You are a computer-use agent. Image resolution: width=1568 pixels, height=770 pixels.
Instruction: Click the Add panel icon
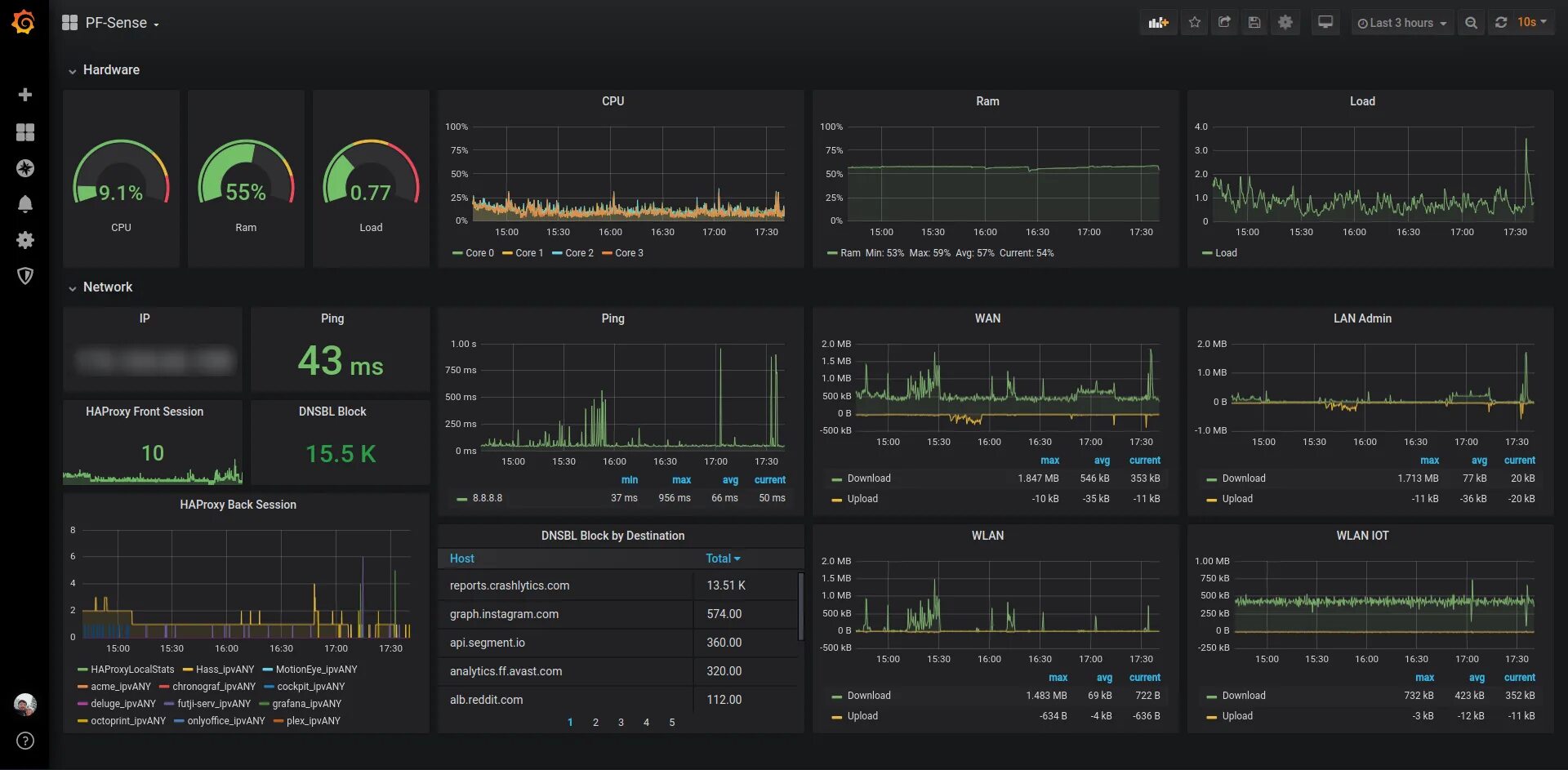1158,23
